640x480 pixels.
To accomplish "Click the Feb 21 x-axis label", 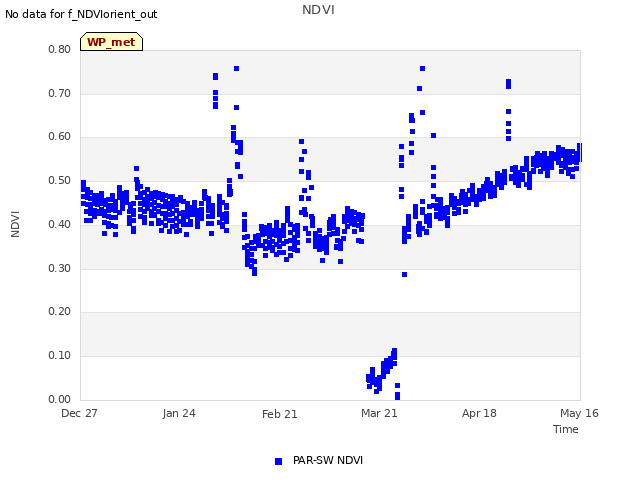I will click(280, 414).
